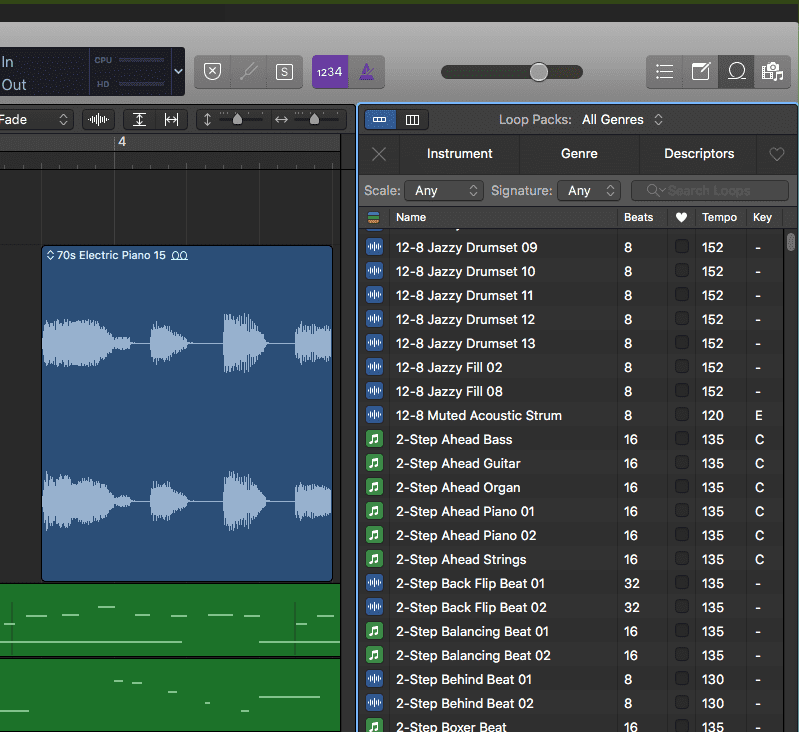This screenshot has width=799, height=732.
Task: Open the media Browsers icon
Action: coord(773,72)
